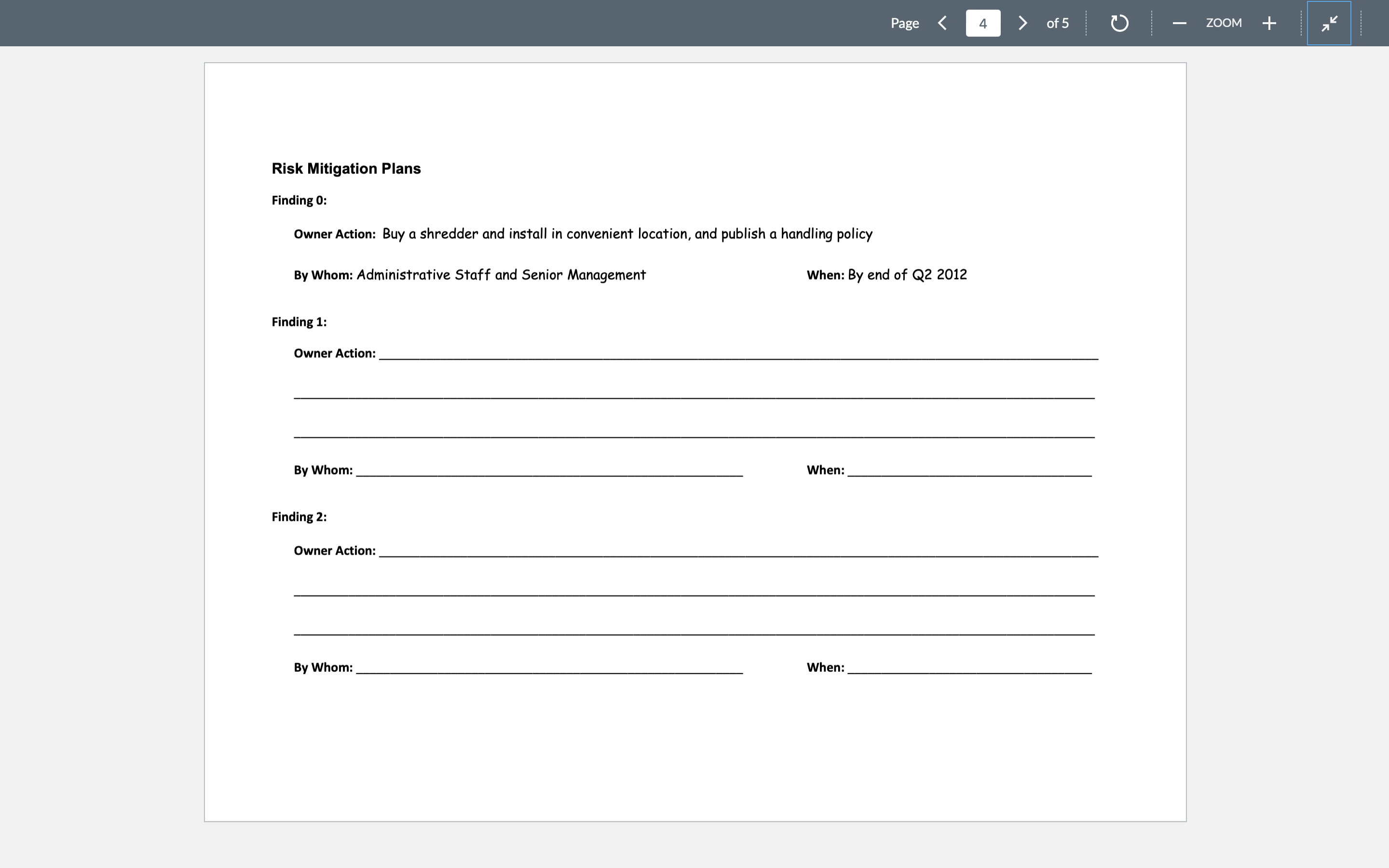The image size is (1389, 868).
Task: Click Finding 1 Owner Action first blank line
Action: click(x=737, y=353)
